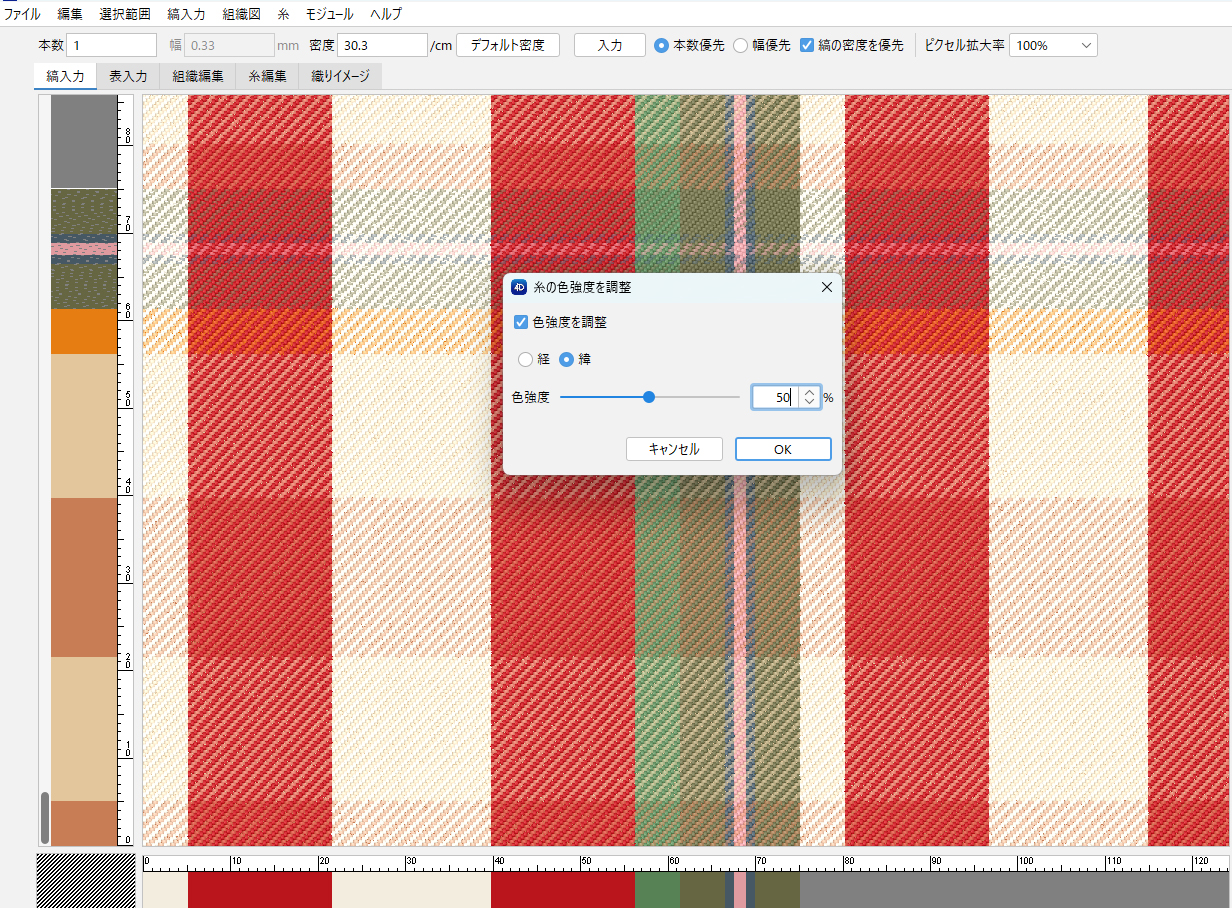1232x908 pixels.
Task: Click the up arrow on 色強度 spinner
Action: tap(809, 392)
